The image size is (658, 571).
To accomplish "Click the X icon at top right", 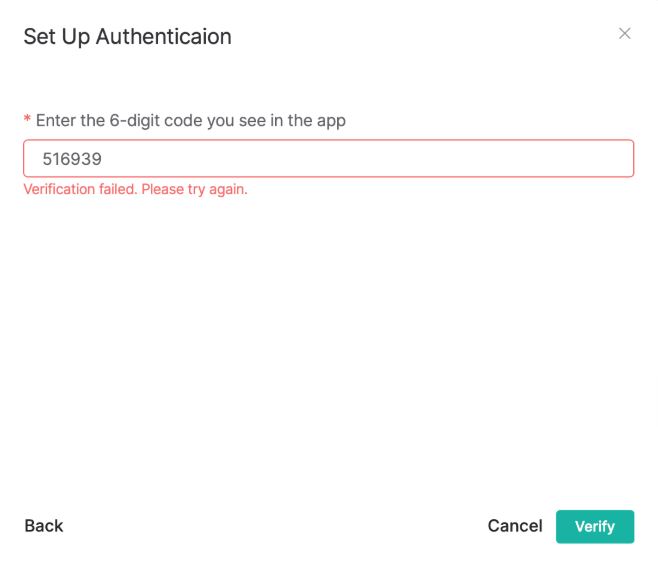I will [x=624, y=34].
